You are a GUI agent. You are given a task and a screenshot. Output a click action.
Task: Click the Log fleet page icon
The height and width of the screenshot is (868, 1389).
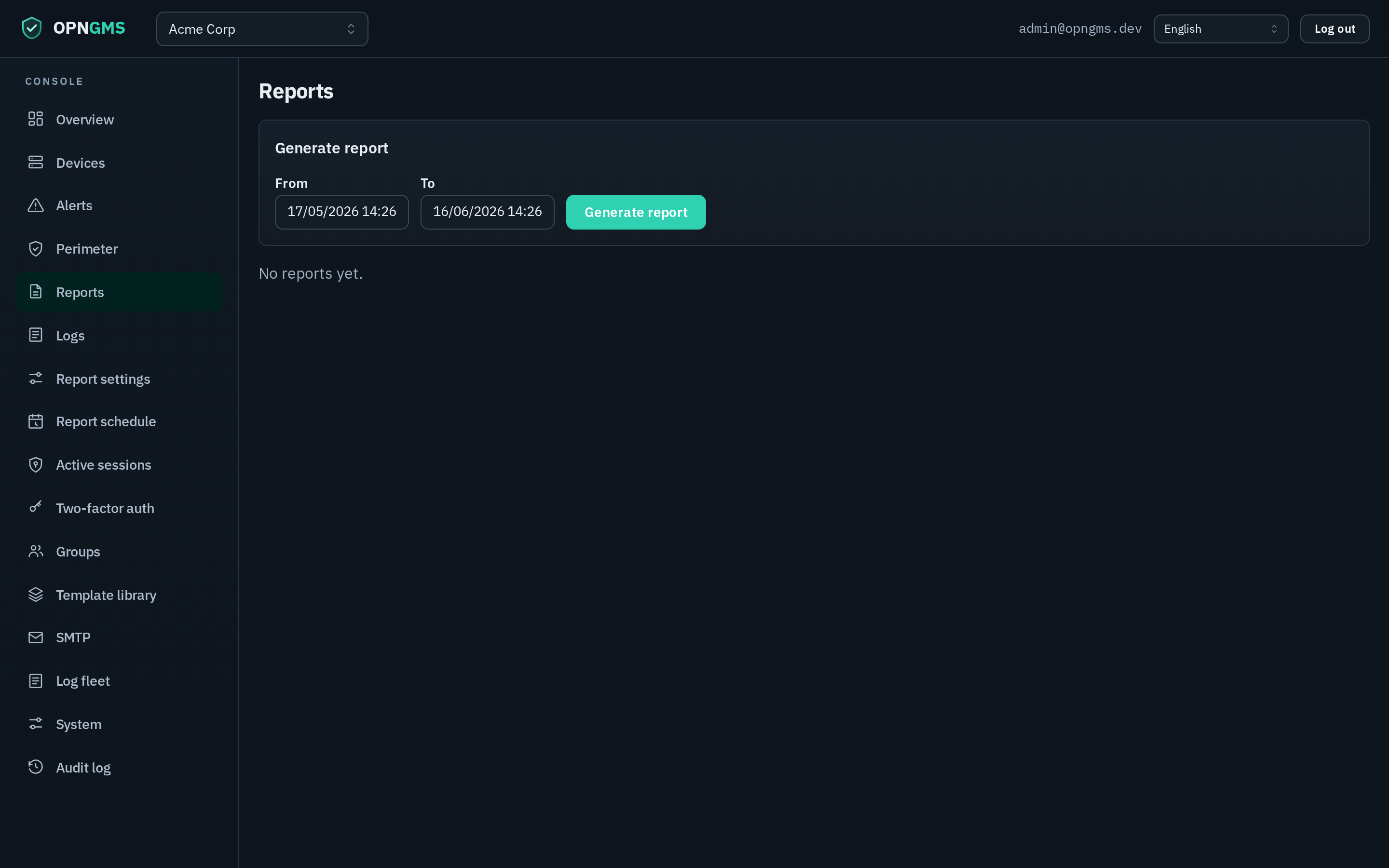[x=36, y=681]
